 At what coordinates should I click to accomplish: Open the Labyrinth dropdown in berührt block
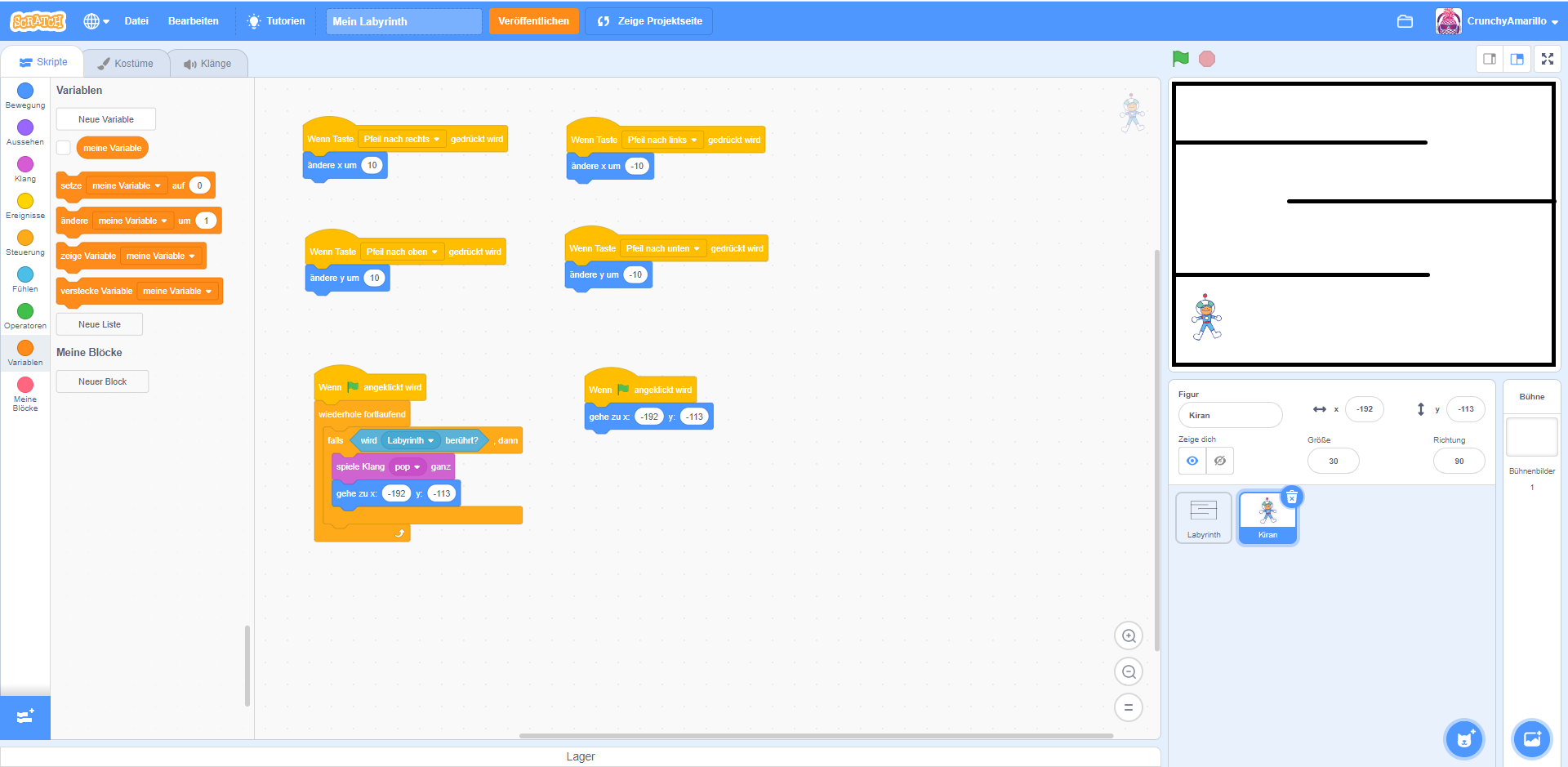coord(411,440)
